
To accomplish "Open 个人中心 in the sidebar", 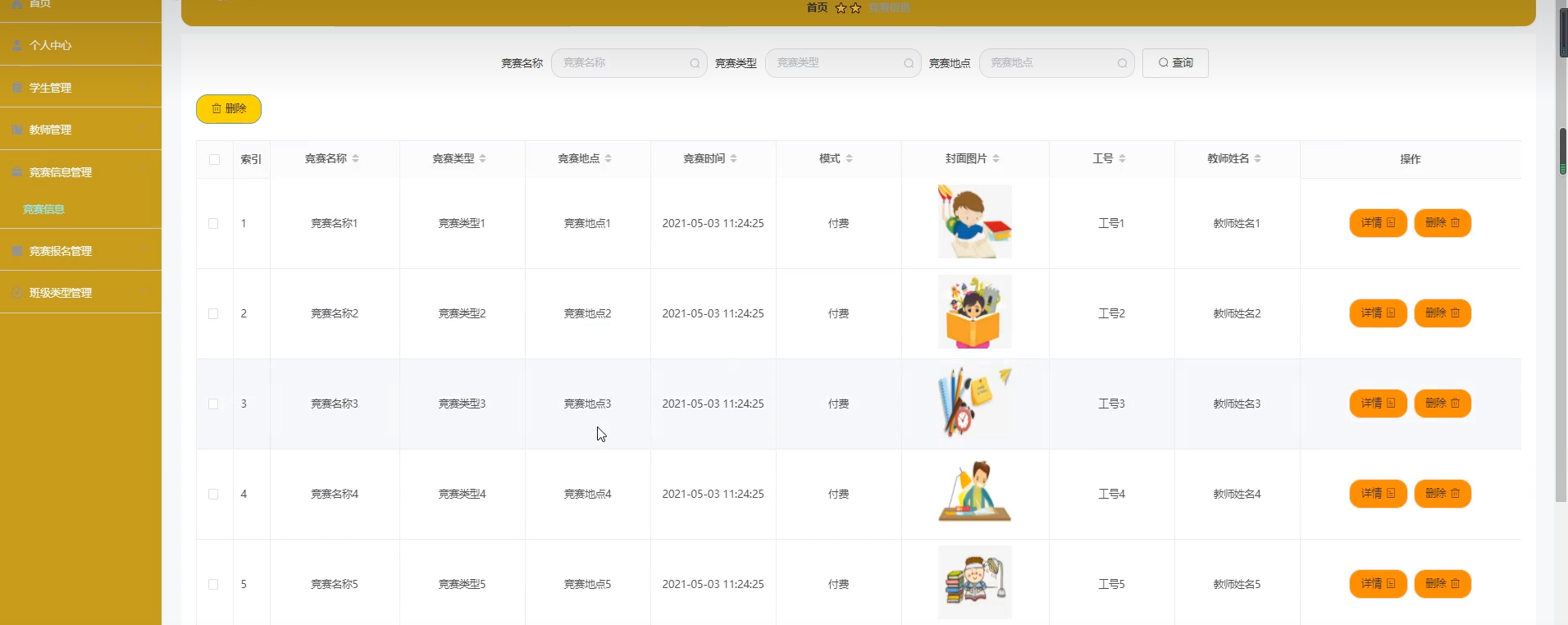I will (x=80, y=45).
